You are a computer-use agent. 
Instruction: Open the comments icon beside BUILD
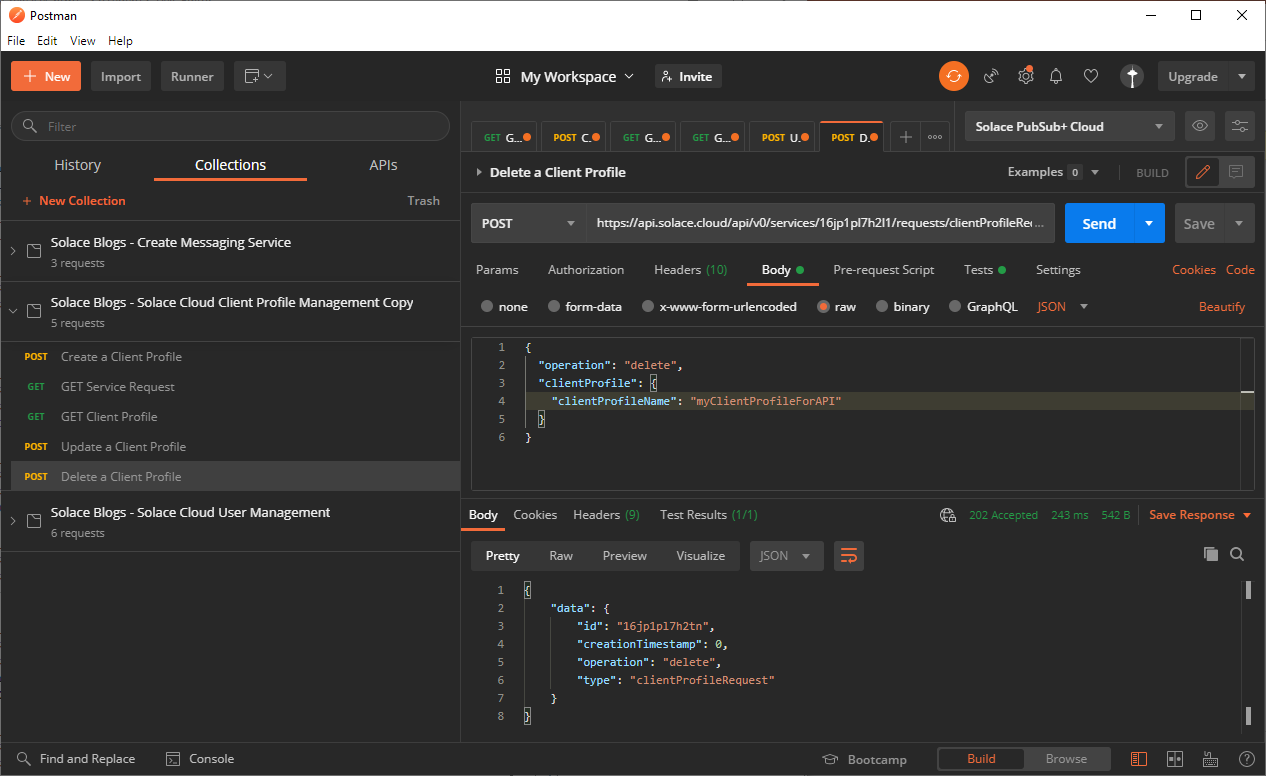tap(1236, 172)
